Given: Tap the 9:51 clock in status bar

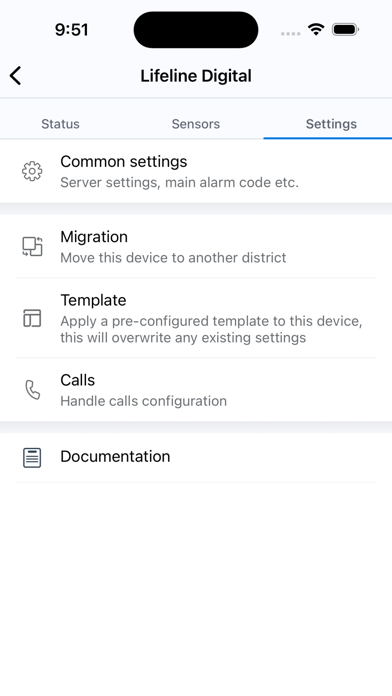Looking at the screenshot, I should tap(71, 30).
